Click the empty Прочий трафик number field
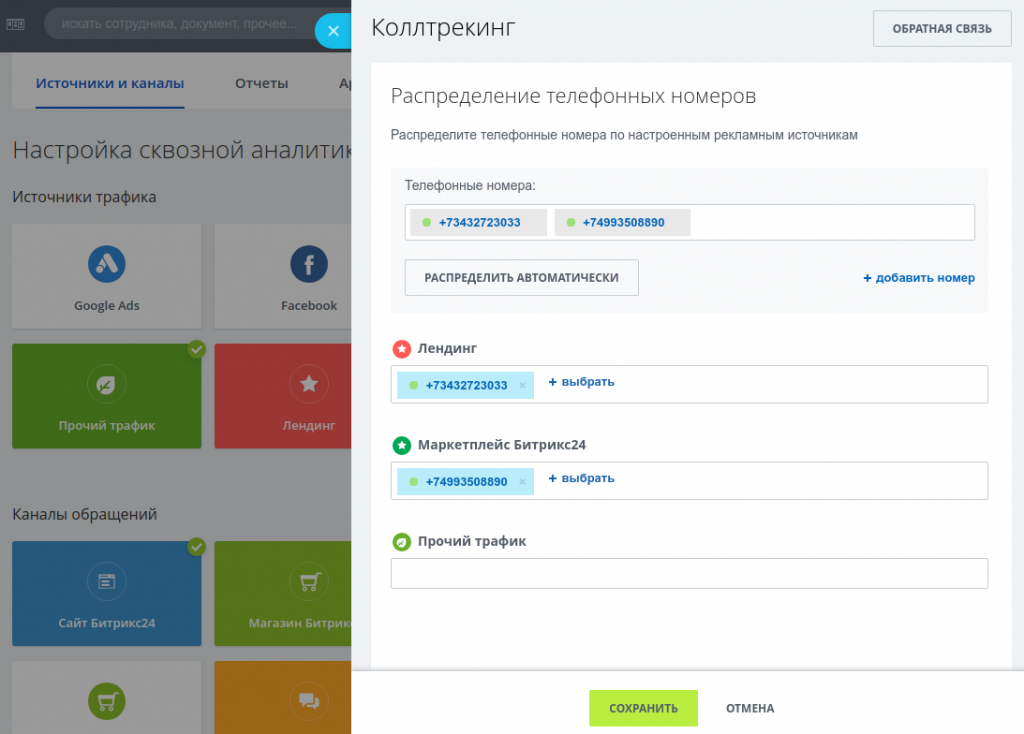The image size is (1024, 734). [688, 574]
